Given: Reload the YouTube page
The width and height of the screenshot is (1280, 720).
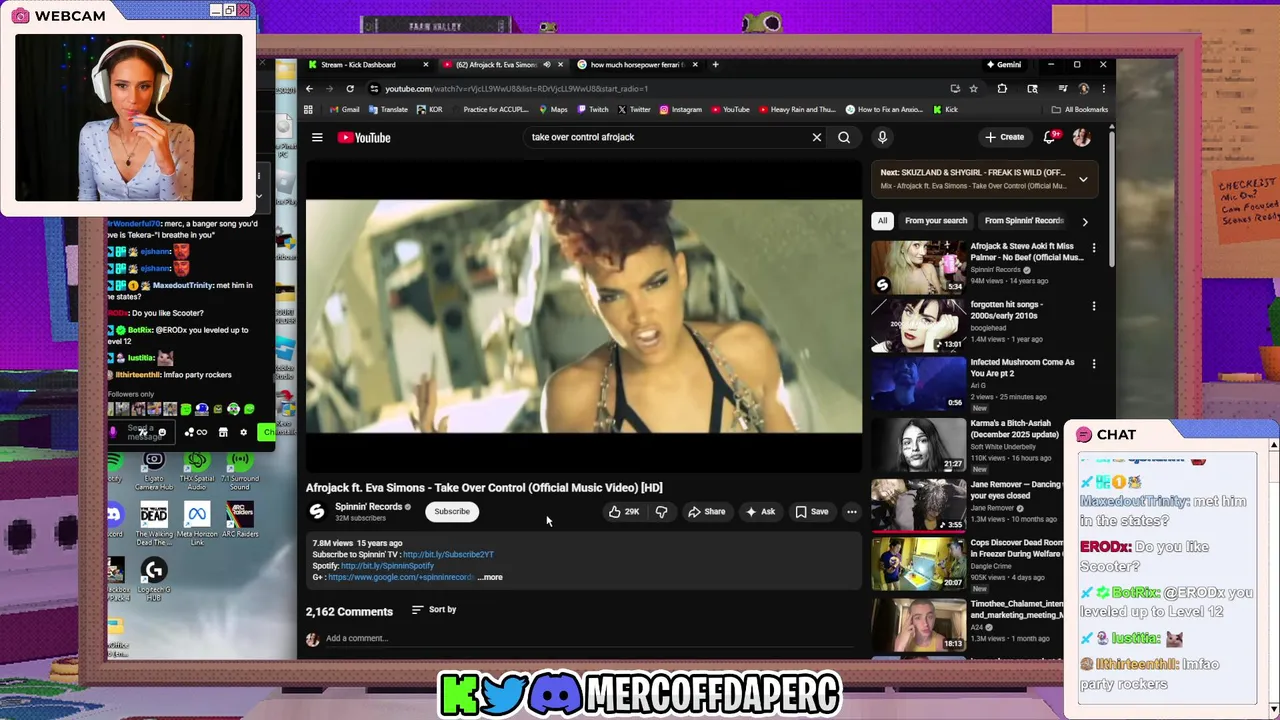Looking at the screenshot, I should click(x=350, y=89).
